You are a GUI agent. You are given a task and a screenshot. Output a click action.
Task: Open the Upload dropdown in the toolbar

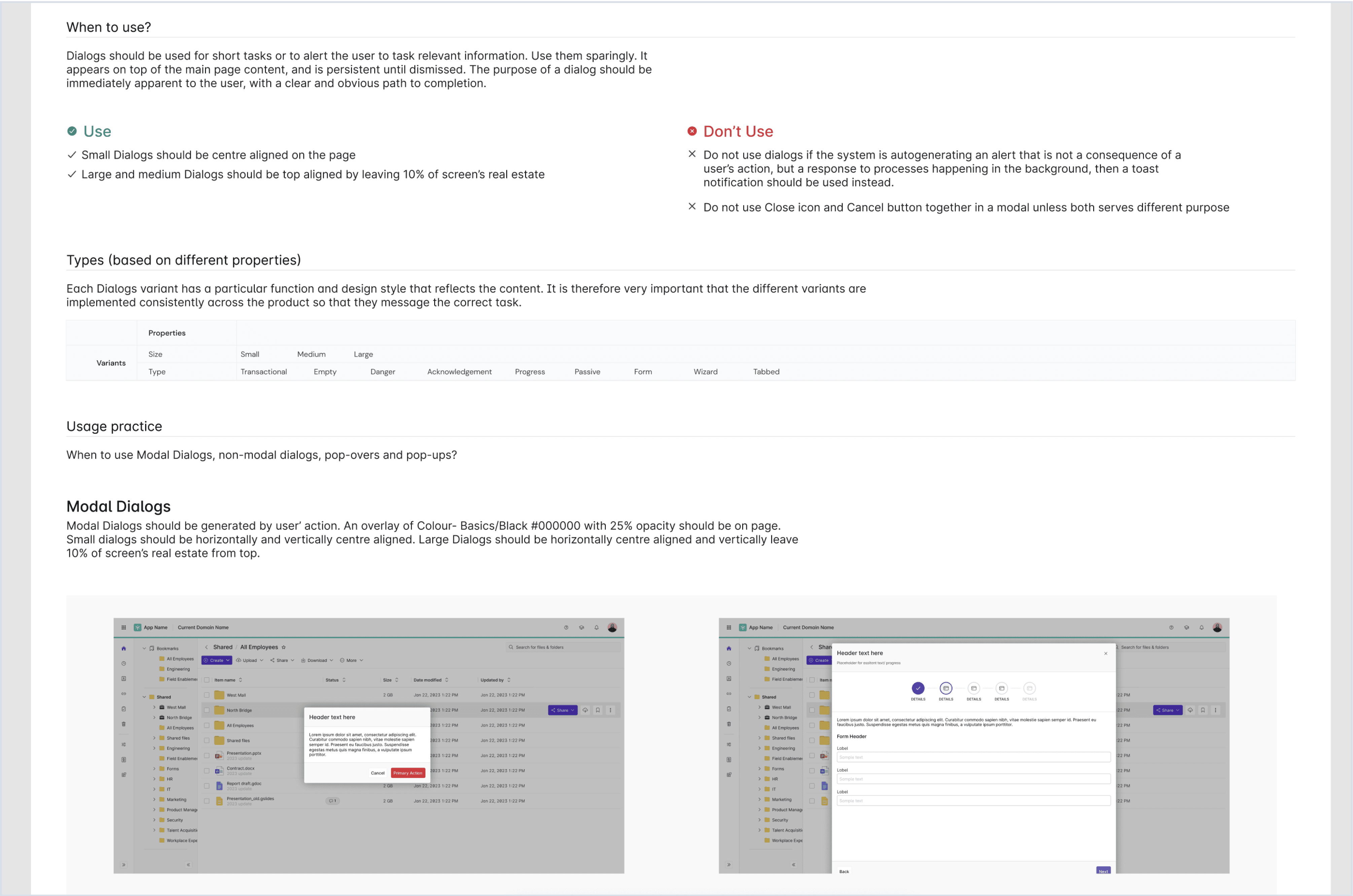pyautogui.click(x=250, y=660)
